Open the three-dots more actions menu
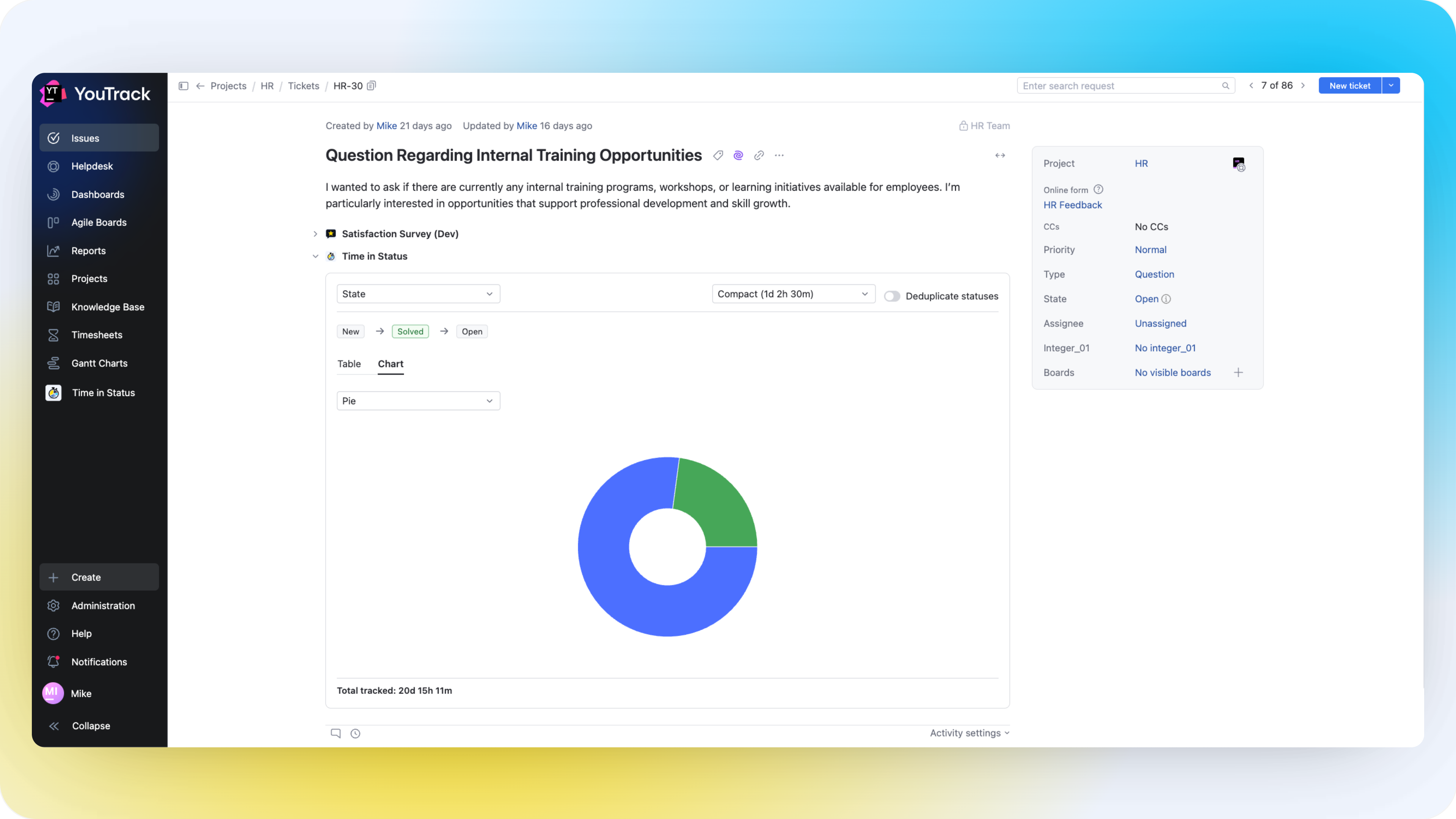This screenshot has height=819, width=1456. (x=779, y=155)
